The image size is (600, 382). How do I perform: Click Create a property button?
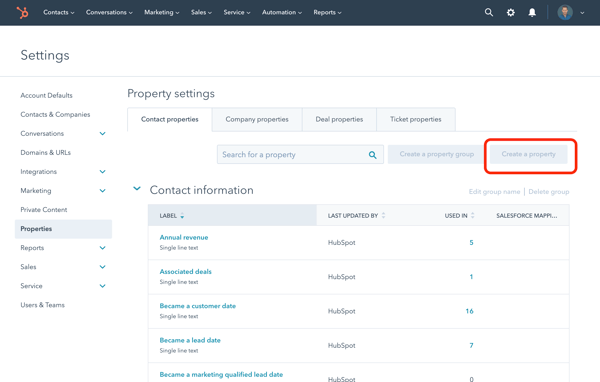click(x=528, y=154)
